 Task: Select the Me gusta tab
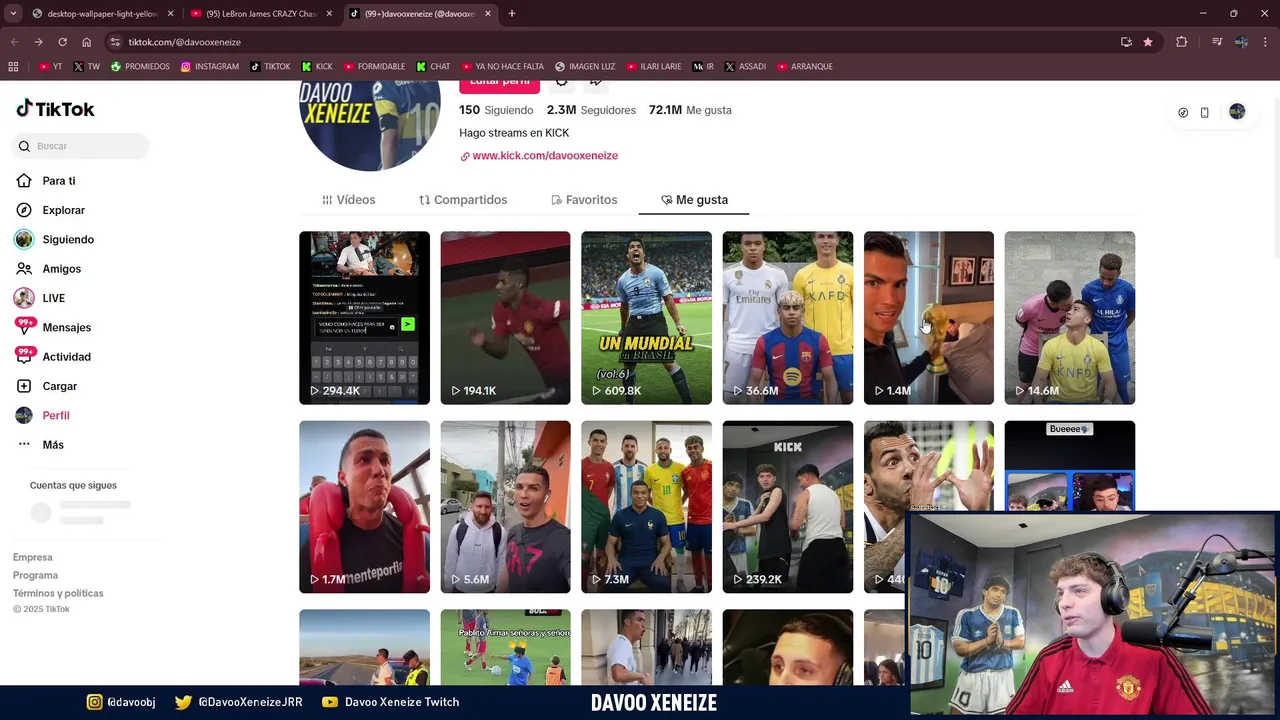694,200
